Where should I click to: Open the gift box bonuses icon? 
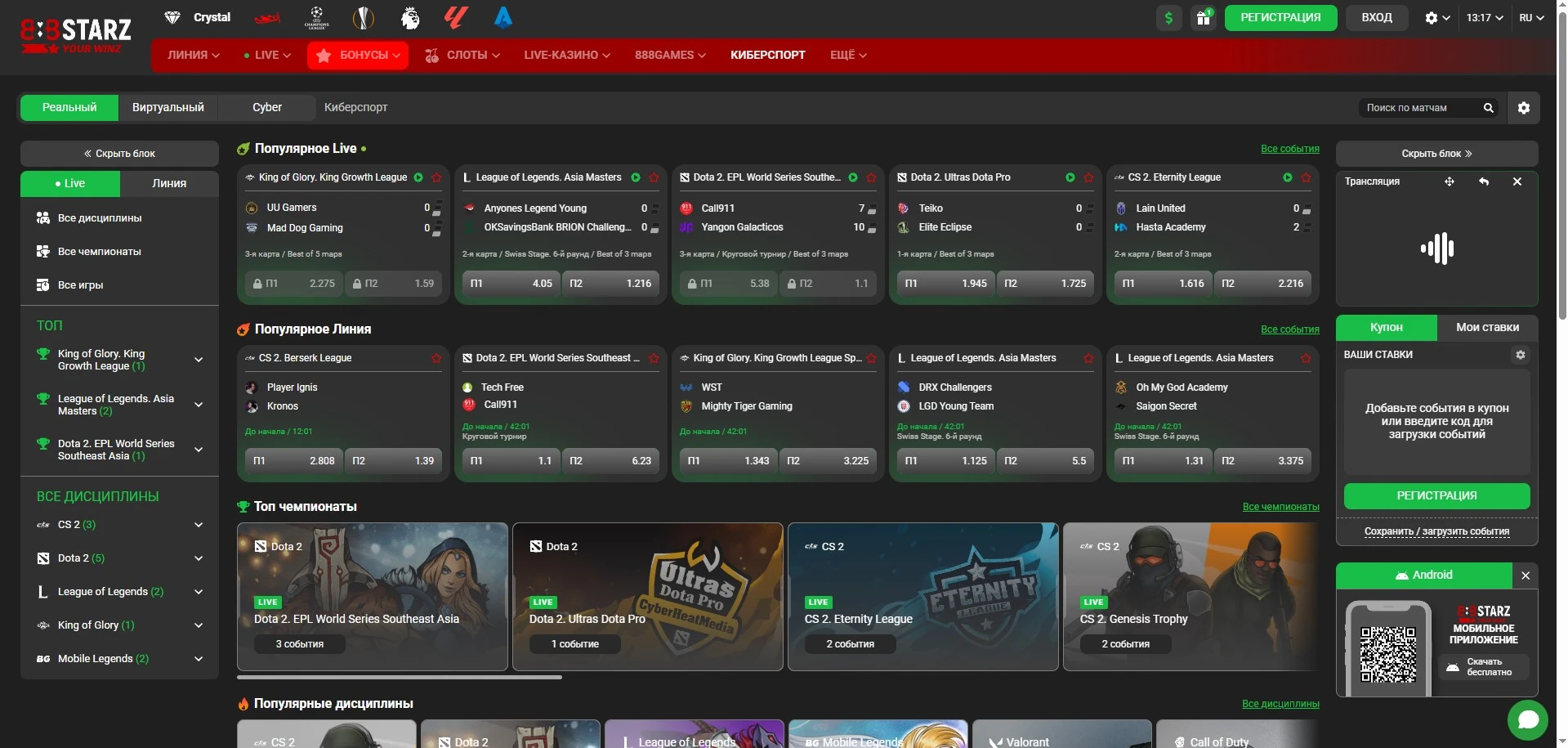(1203, 18)
